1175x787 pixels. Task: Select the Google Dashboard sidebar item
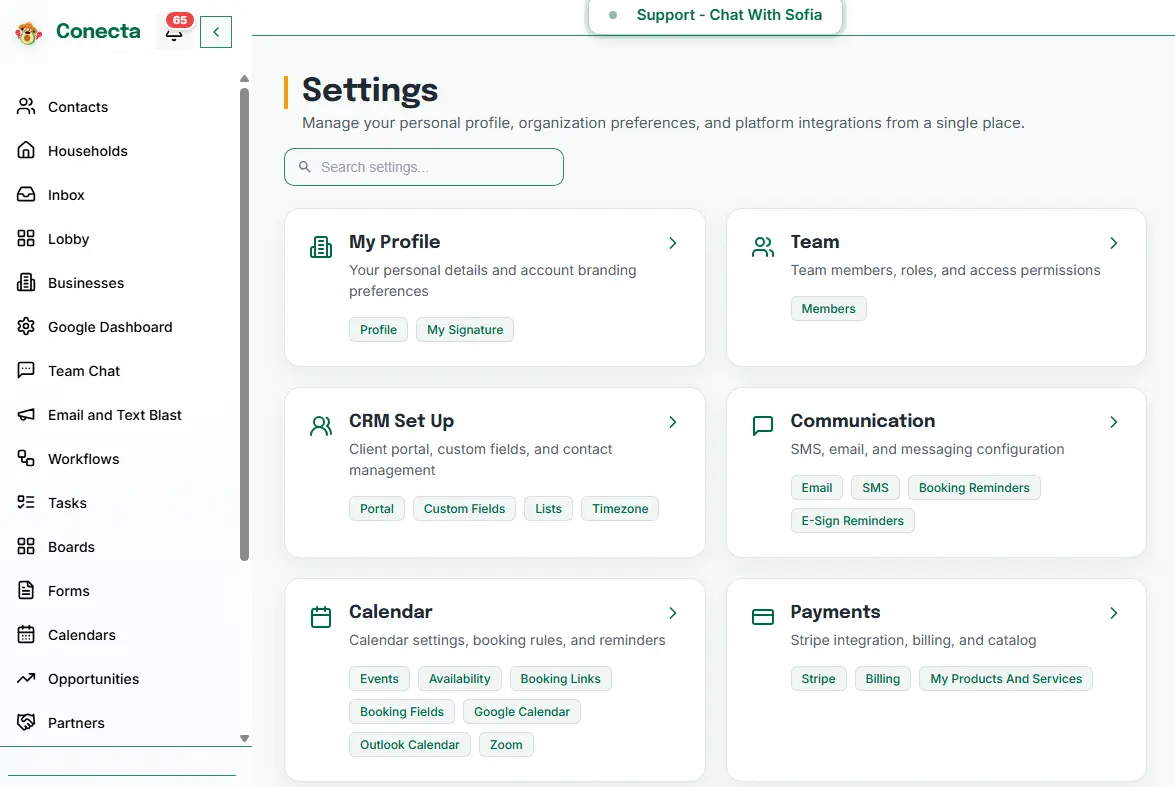click(110, 327)
